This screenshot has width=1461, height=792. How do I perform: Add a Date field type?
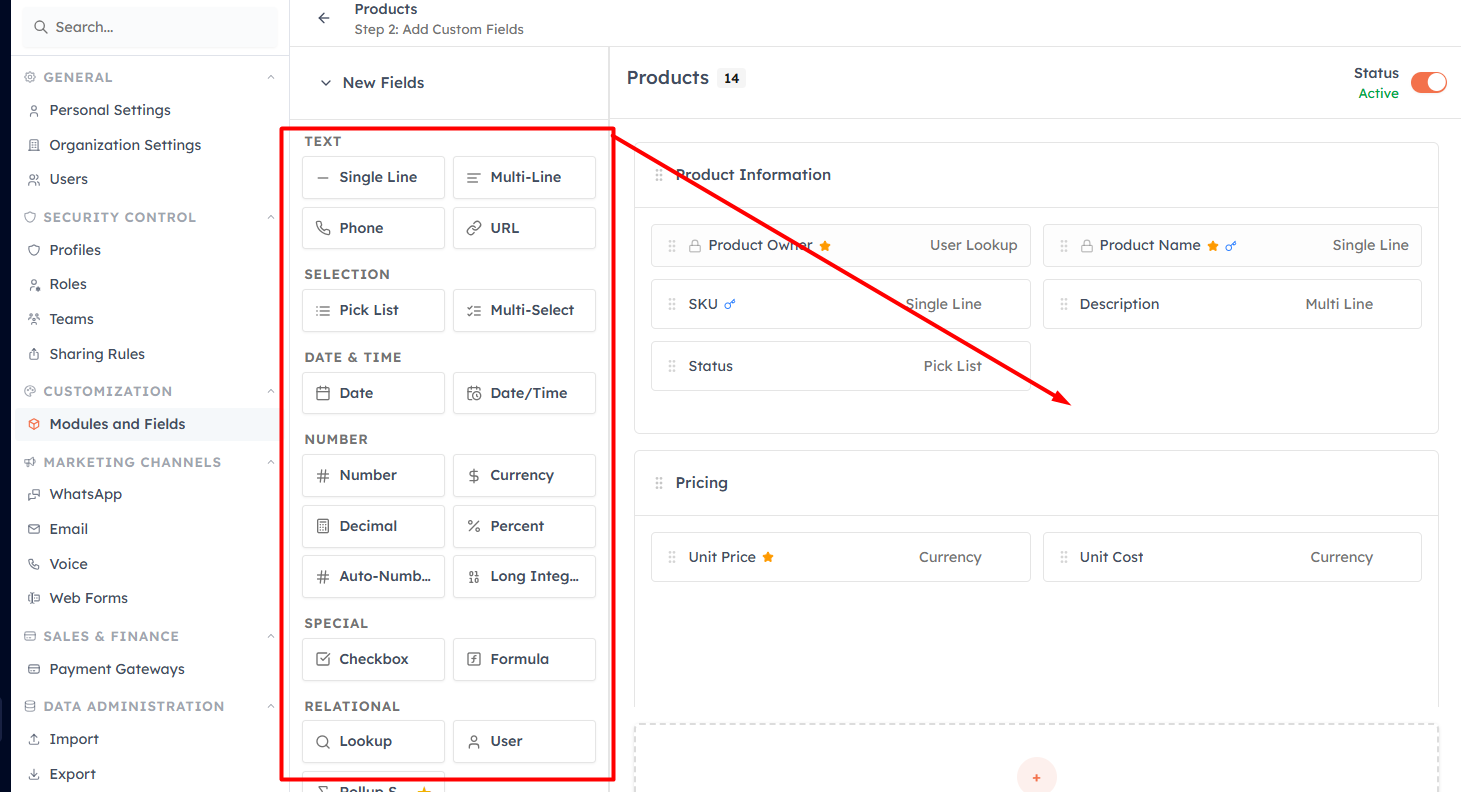click(373, 393)
